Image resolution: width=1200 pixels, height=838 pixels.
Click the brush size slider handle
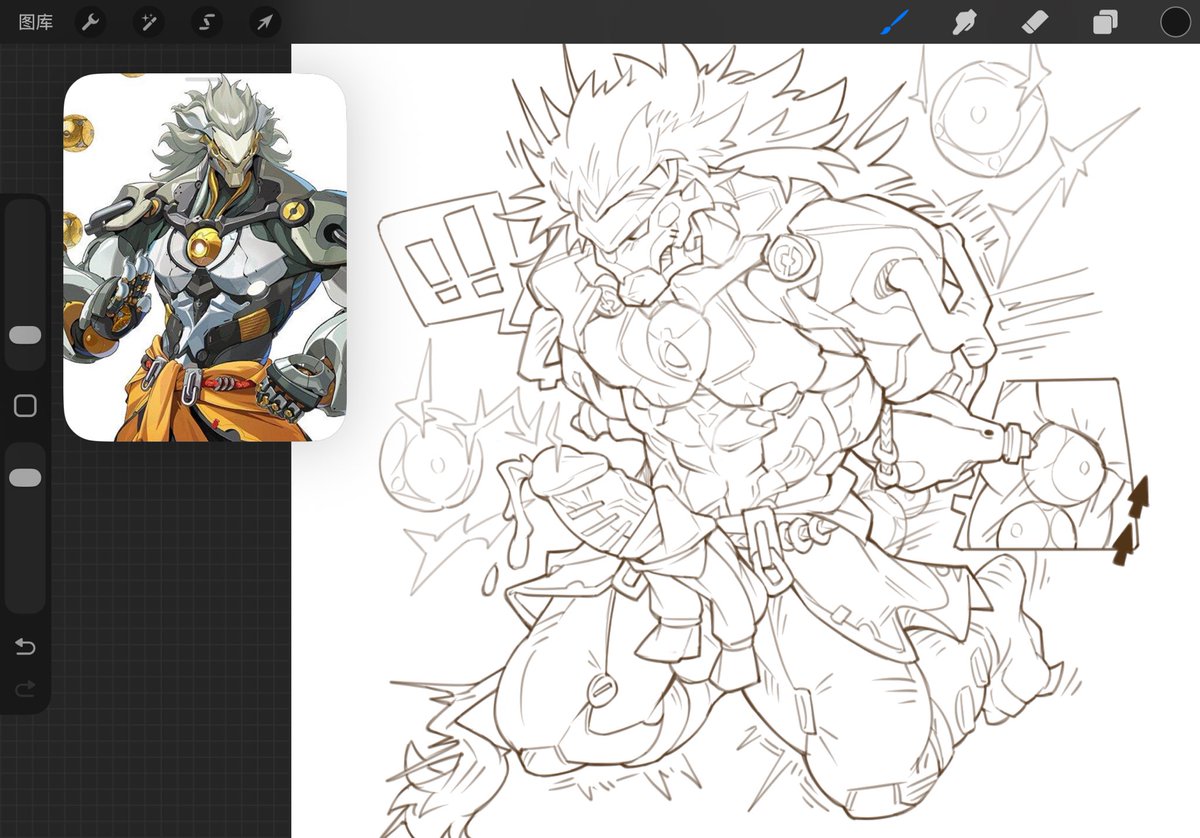(25, 335)
